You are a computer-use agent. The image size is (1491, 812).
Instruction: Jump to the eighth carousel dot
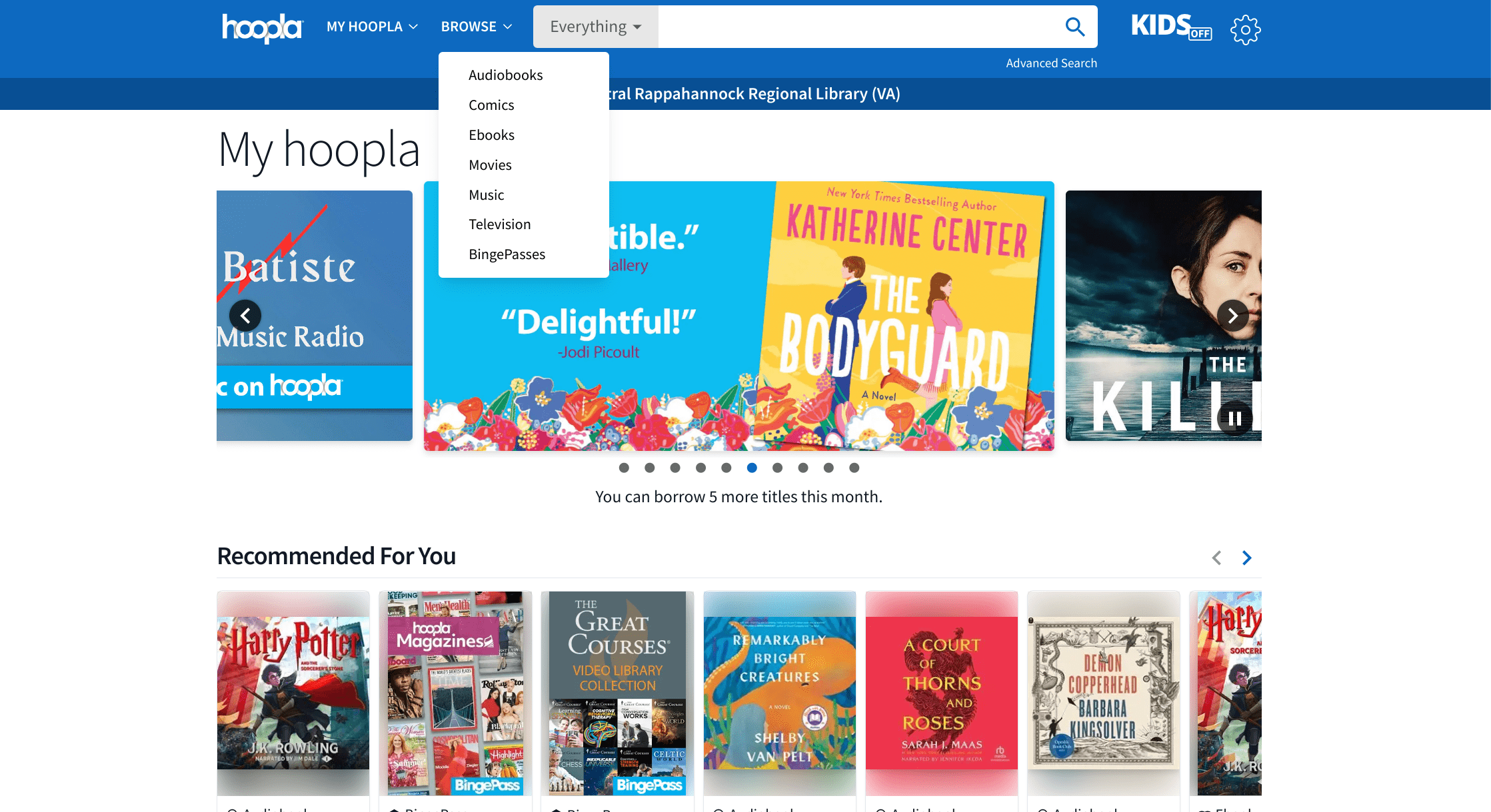803,468
